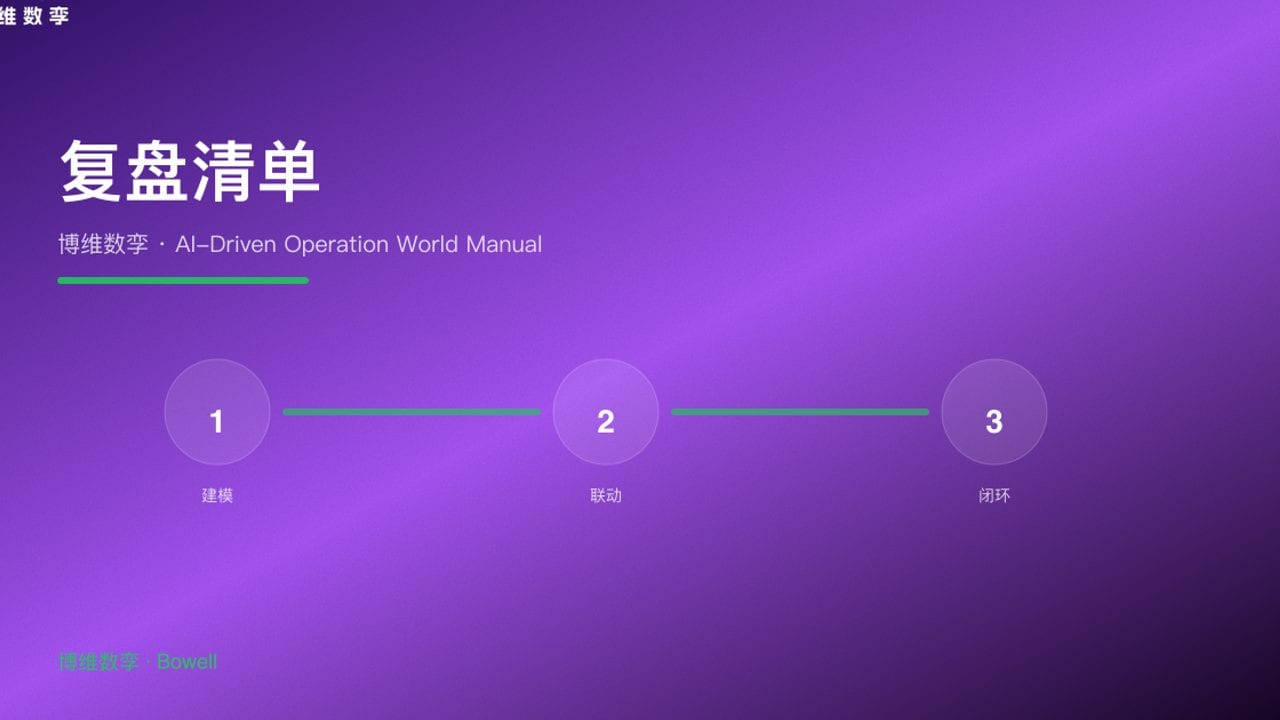This screenshot has width=1280, height=720.
Task: Expand details for the 建模 step
Action: (217, 495)
